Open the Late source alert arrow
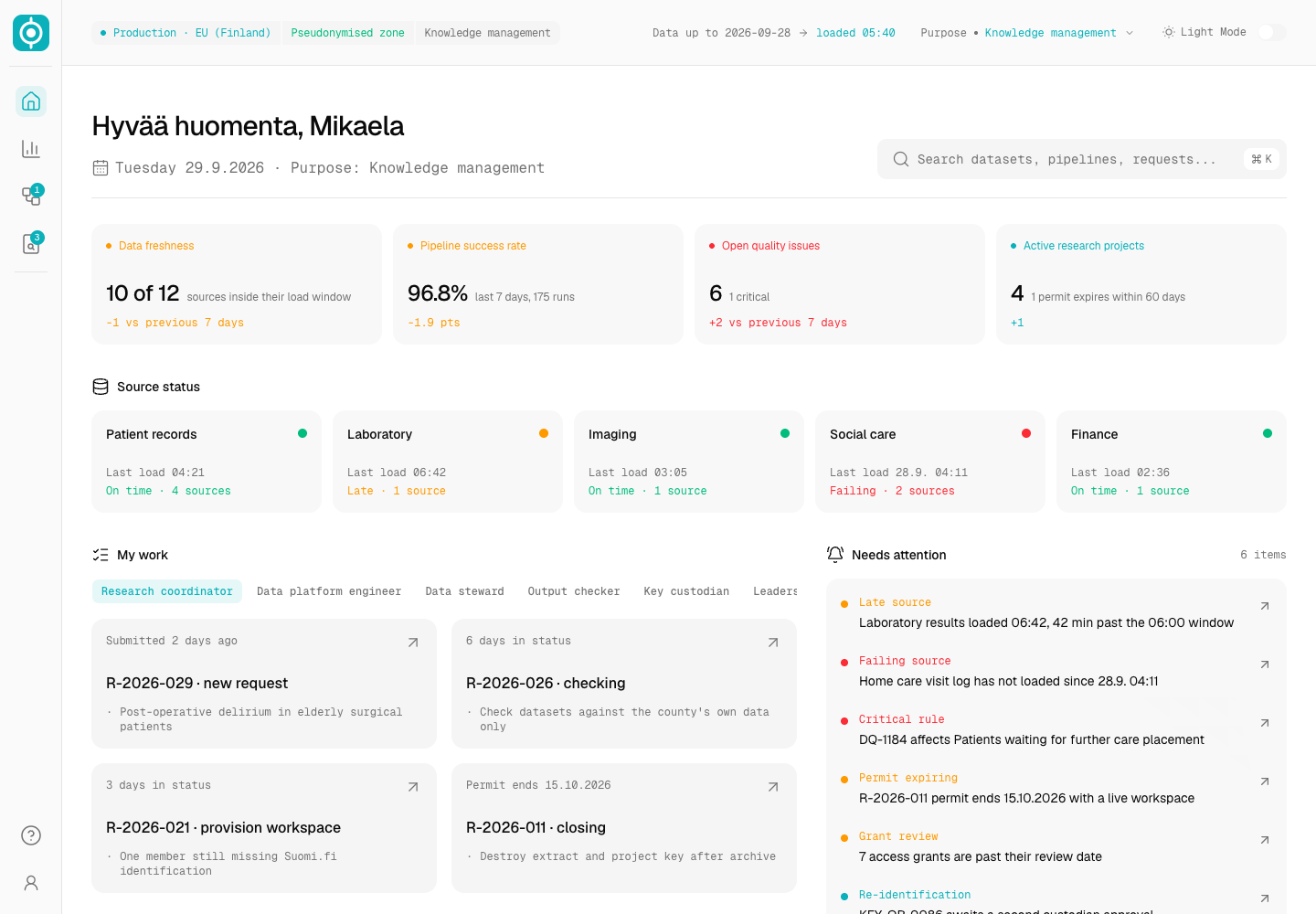The height and width of the screenshot is (914, 1316). click(1265, 606)
